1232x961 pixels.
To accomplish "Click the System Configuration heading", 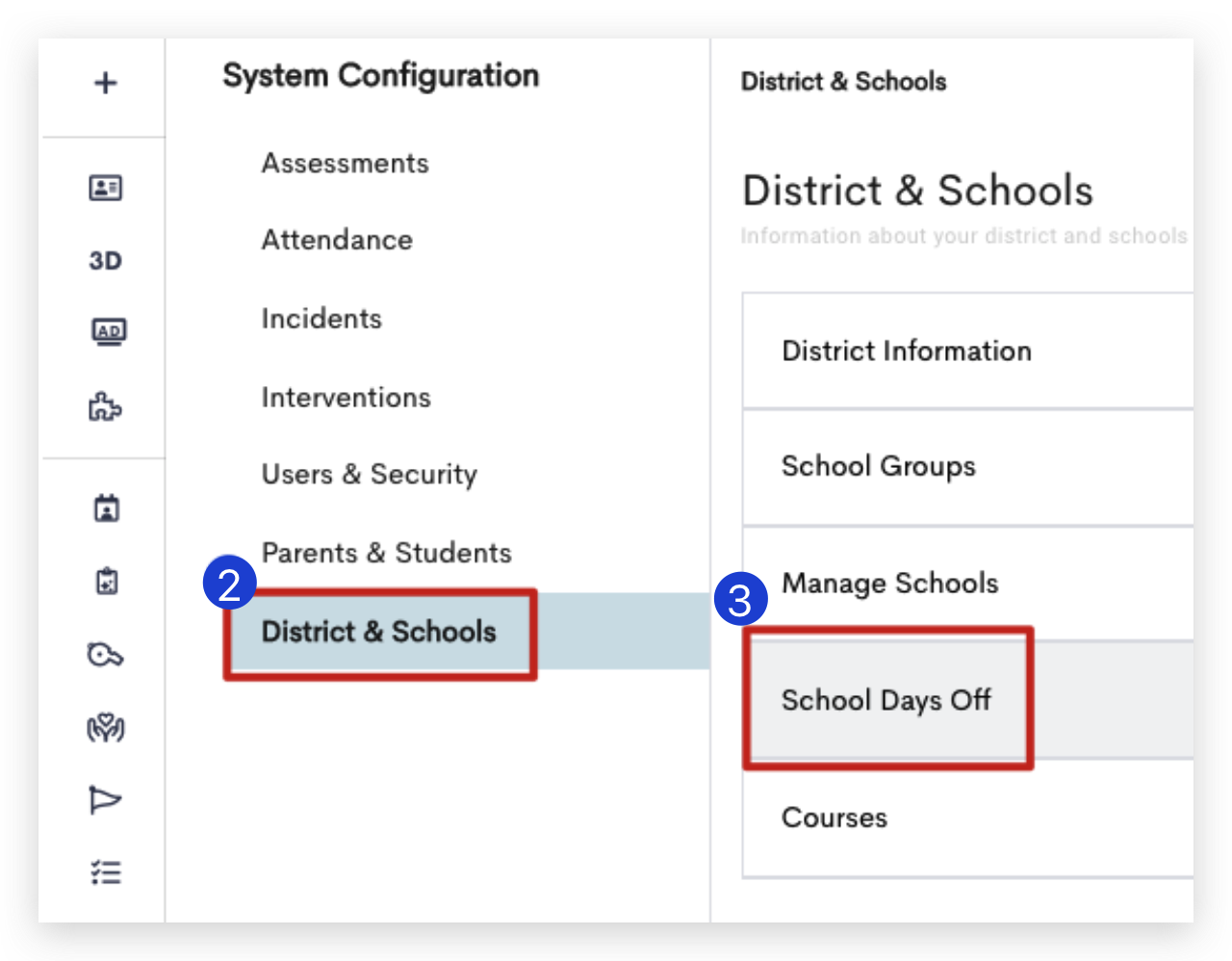I will pos(381,75).
